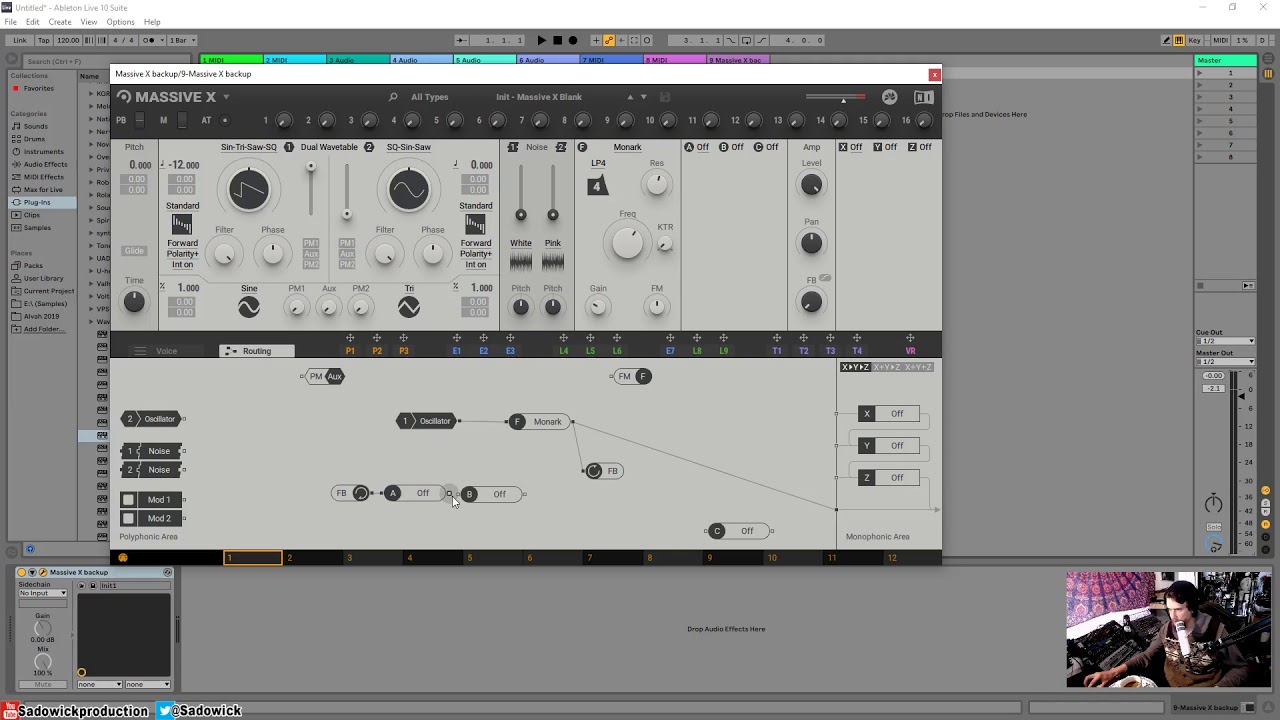Click Ableton Play button
Image resolution: width=1280 pixels, height=720 pixels.
coord(541,40)
